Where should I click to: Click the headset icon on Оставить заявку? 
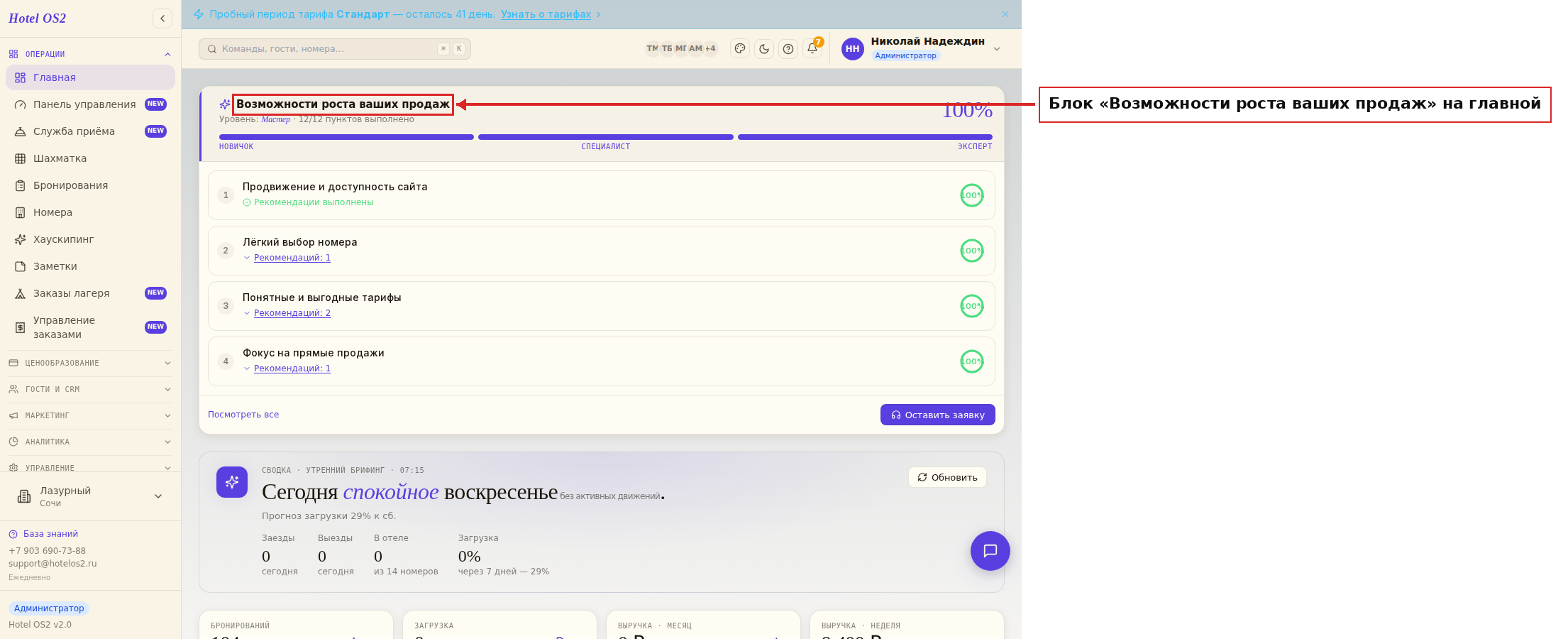(896, 415)
